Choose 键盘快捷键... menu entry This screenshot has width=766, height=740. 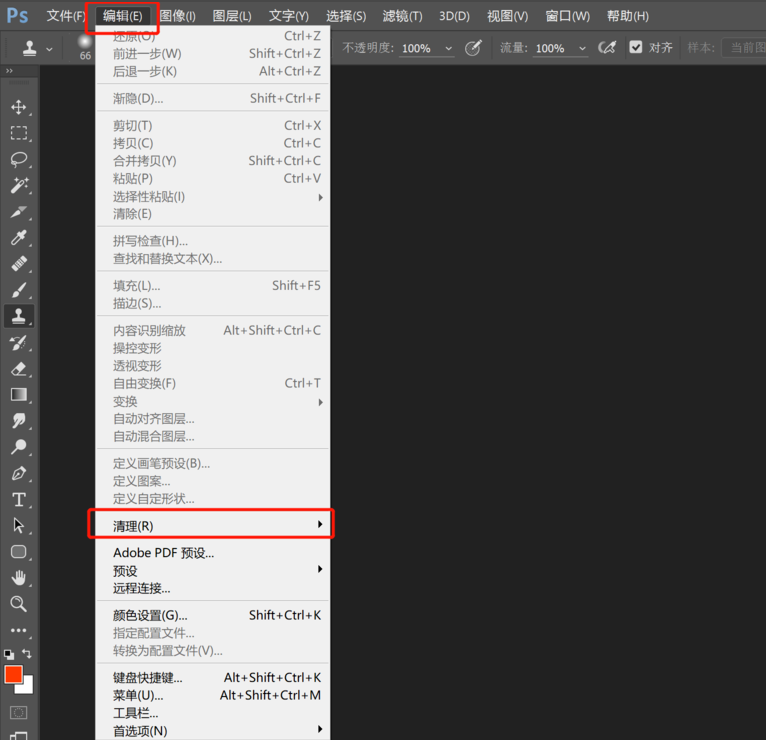coord(213,677)
